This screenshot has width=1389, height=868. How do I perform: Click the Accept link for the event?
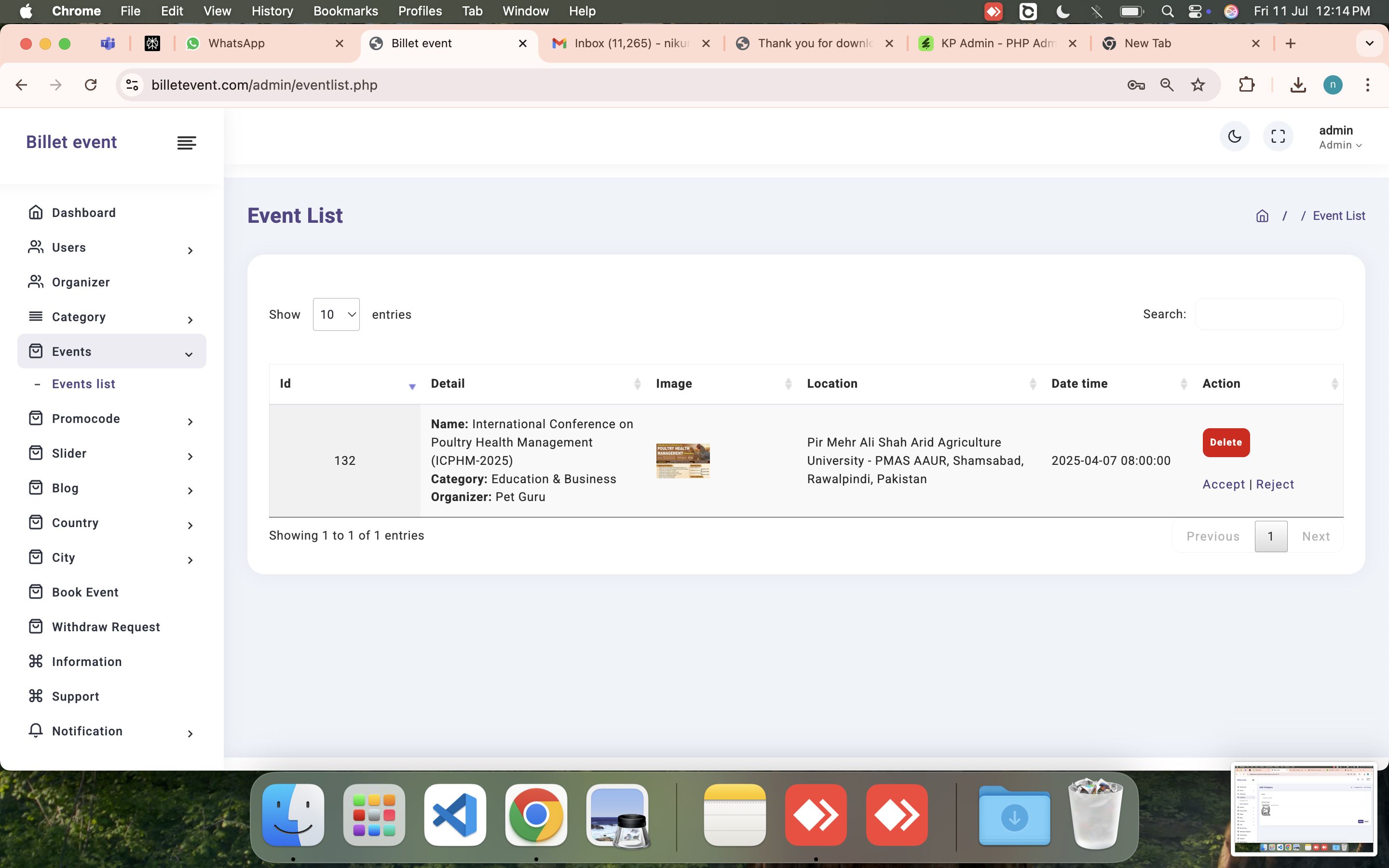1223,485
